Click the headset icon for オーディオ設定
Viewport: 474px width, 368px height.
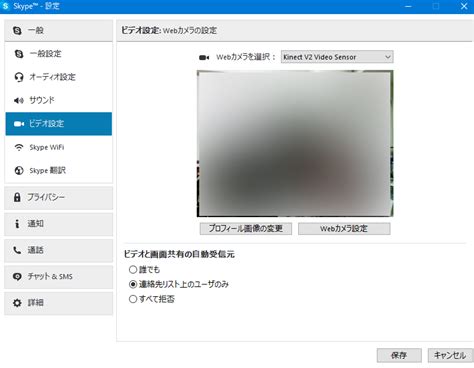(x=19, y=77)
